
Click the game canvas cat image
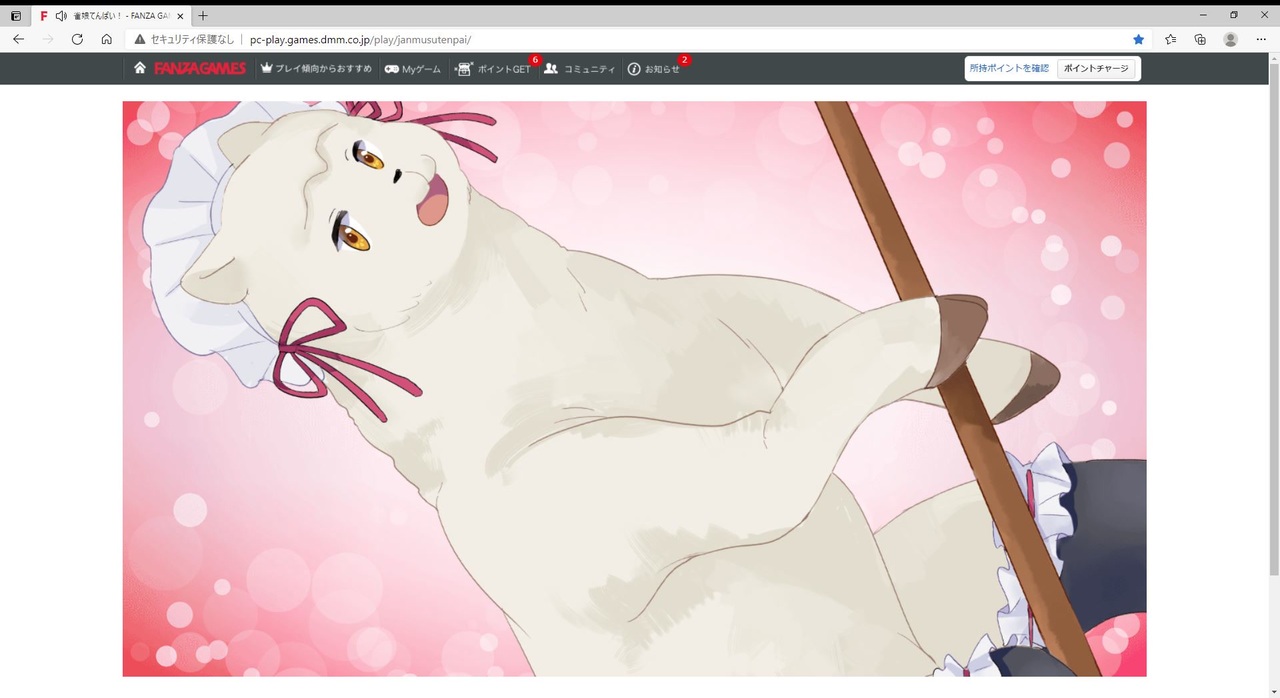[x=634, y=388]
